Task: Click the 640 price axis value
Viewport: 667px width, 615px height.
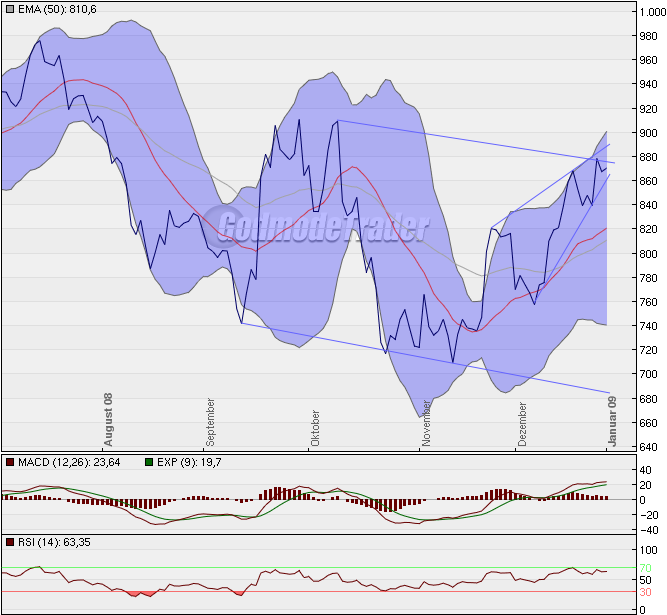Action: (x=649, y=447)
